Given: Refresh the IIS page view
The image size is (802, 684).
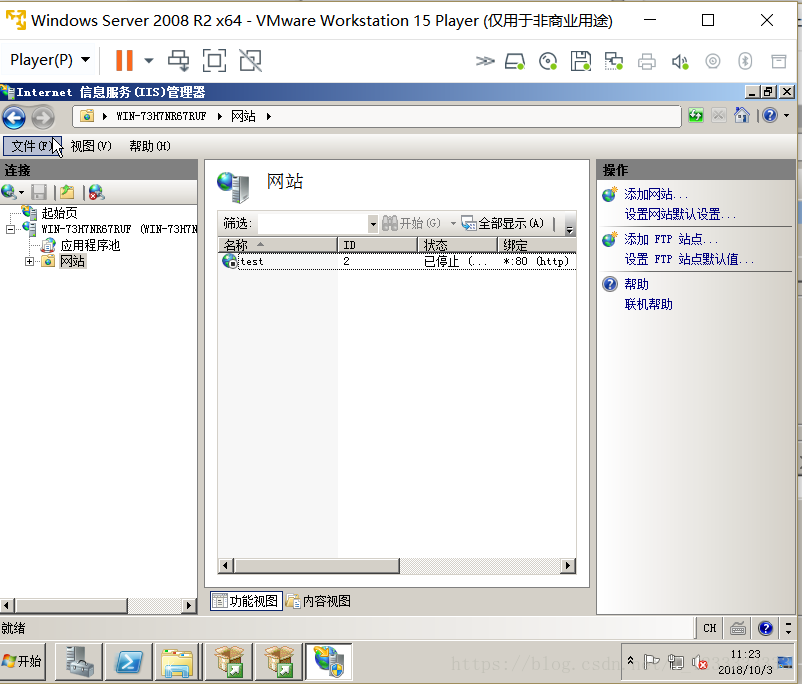Looking at the screenshot, I should pyautogui.click(x=696, y=116).
